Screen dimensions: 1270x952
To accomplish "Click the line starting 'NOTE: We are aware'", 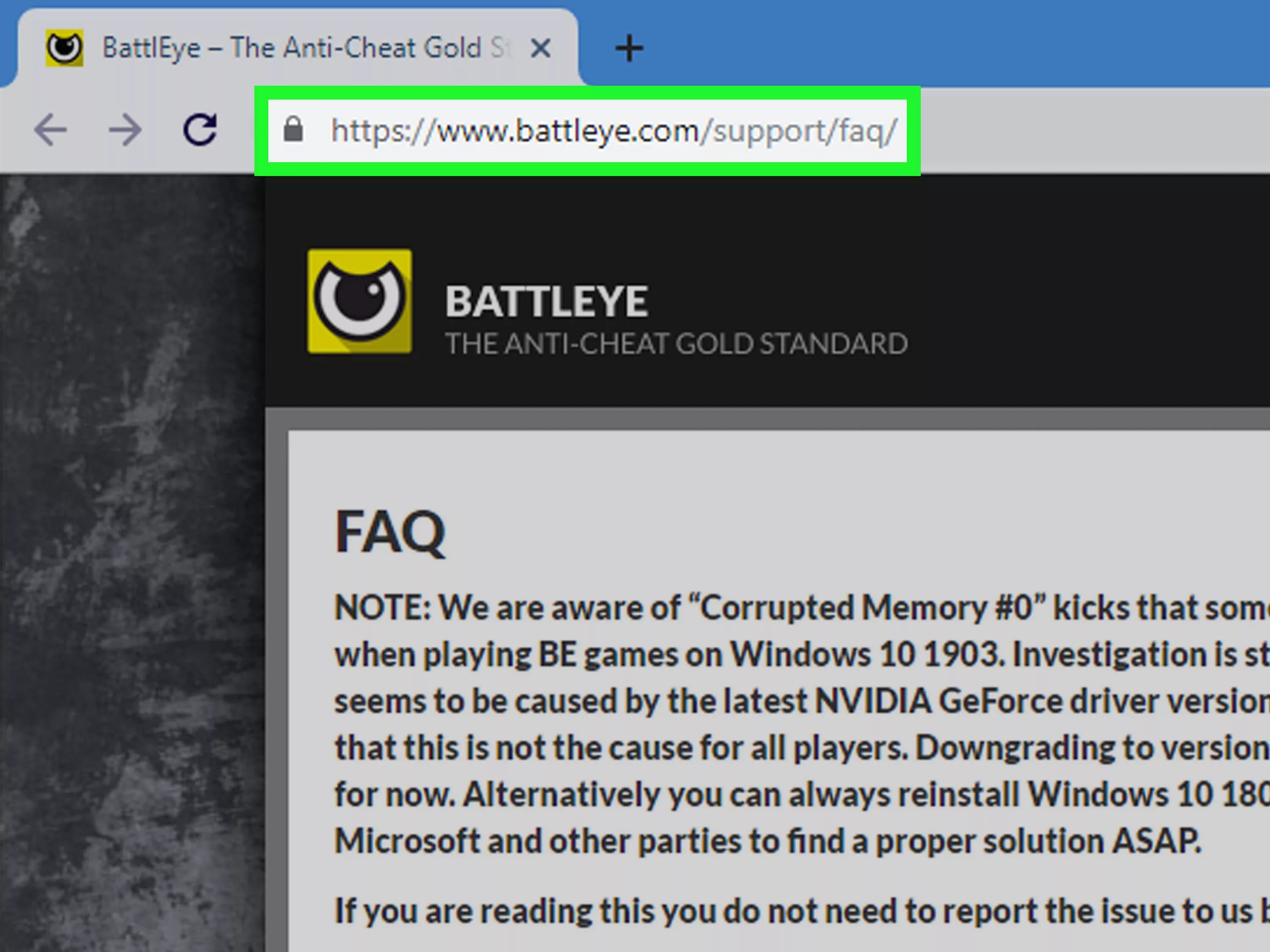I will point(802,608).
